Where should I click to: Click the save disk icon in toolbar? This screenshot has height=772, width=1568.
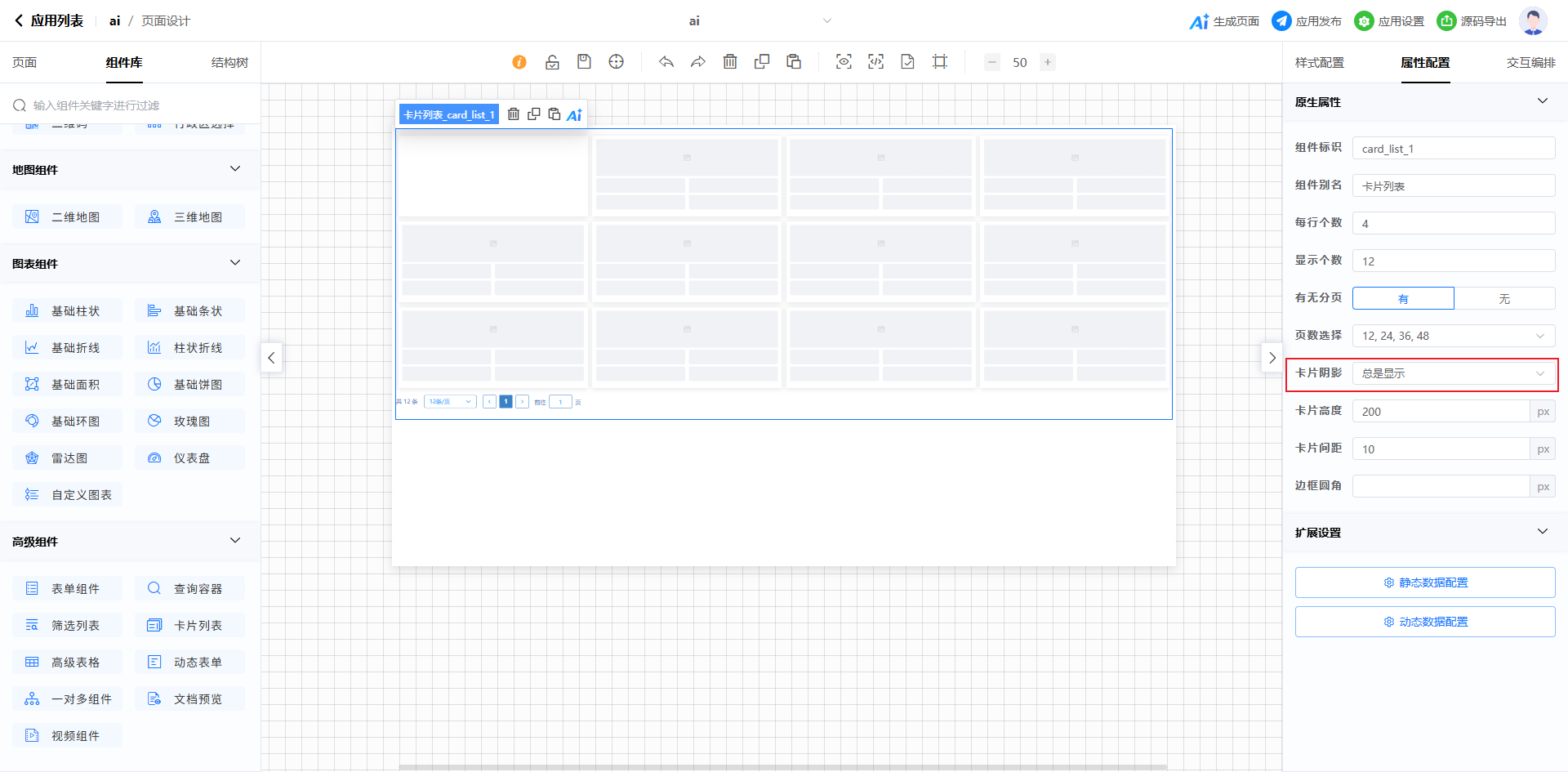click(x=584, y=62)
